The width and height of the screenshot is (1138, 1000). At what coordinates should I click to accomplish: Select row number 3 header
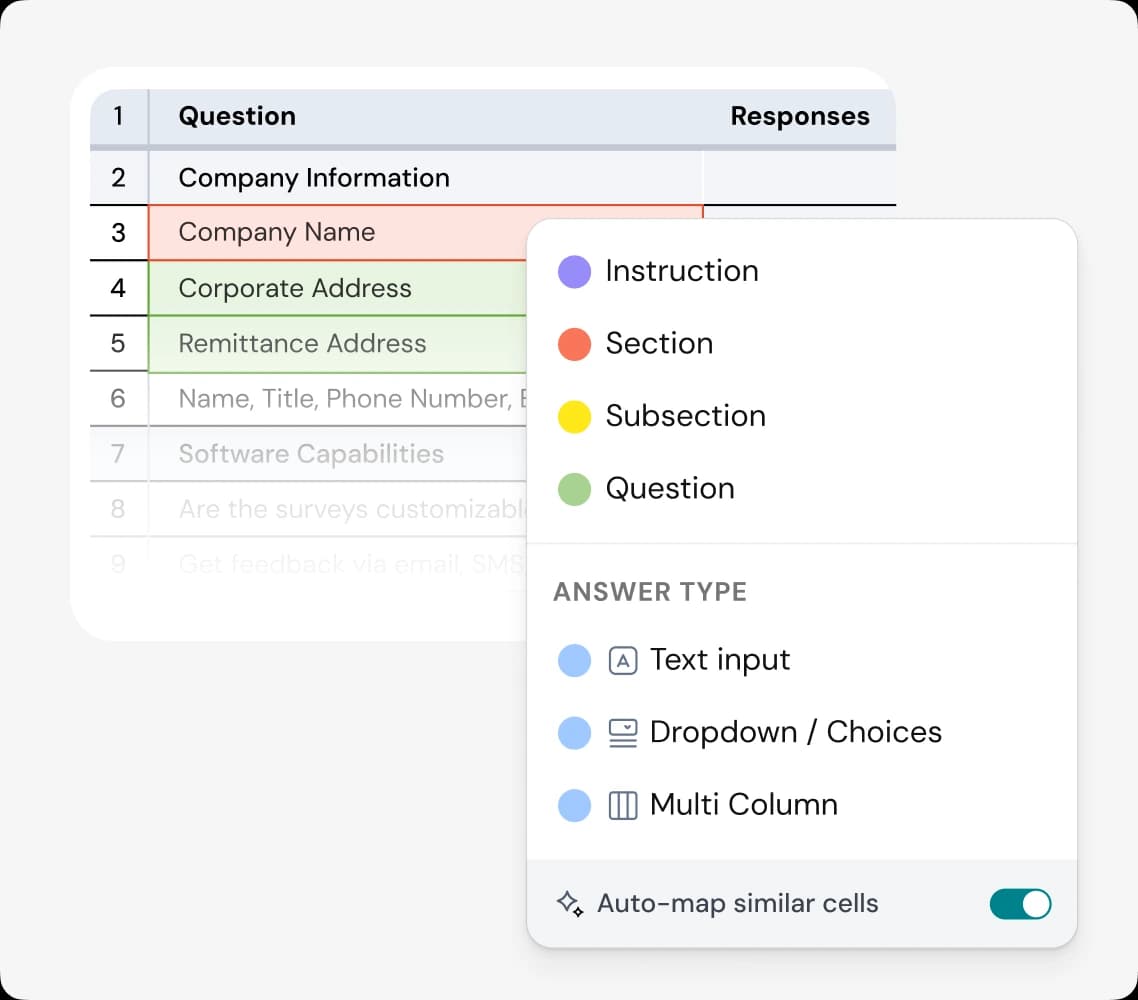click(119, 233)
